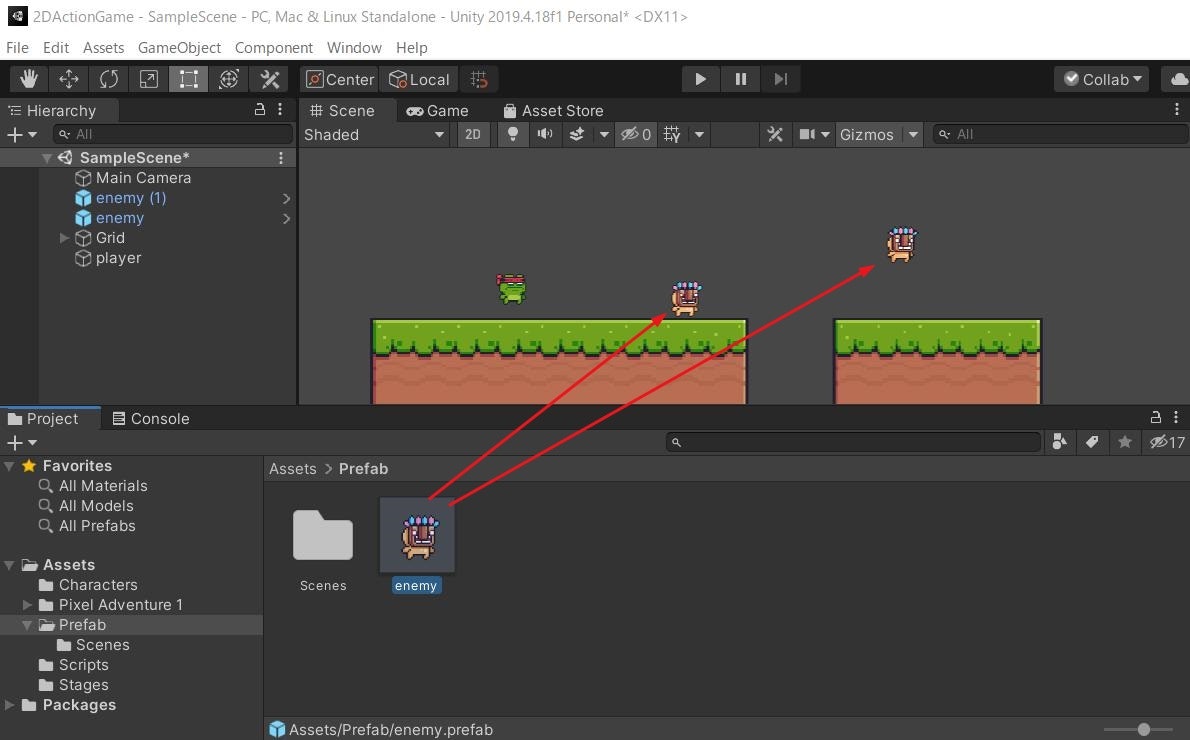The image size is (1190, 740).
Task: Open the Component menu
Action: click(273, 47)
